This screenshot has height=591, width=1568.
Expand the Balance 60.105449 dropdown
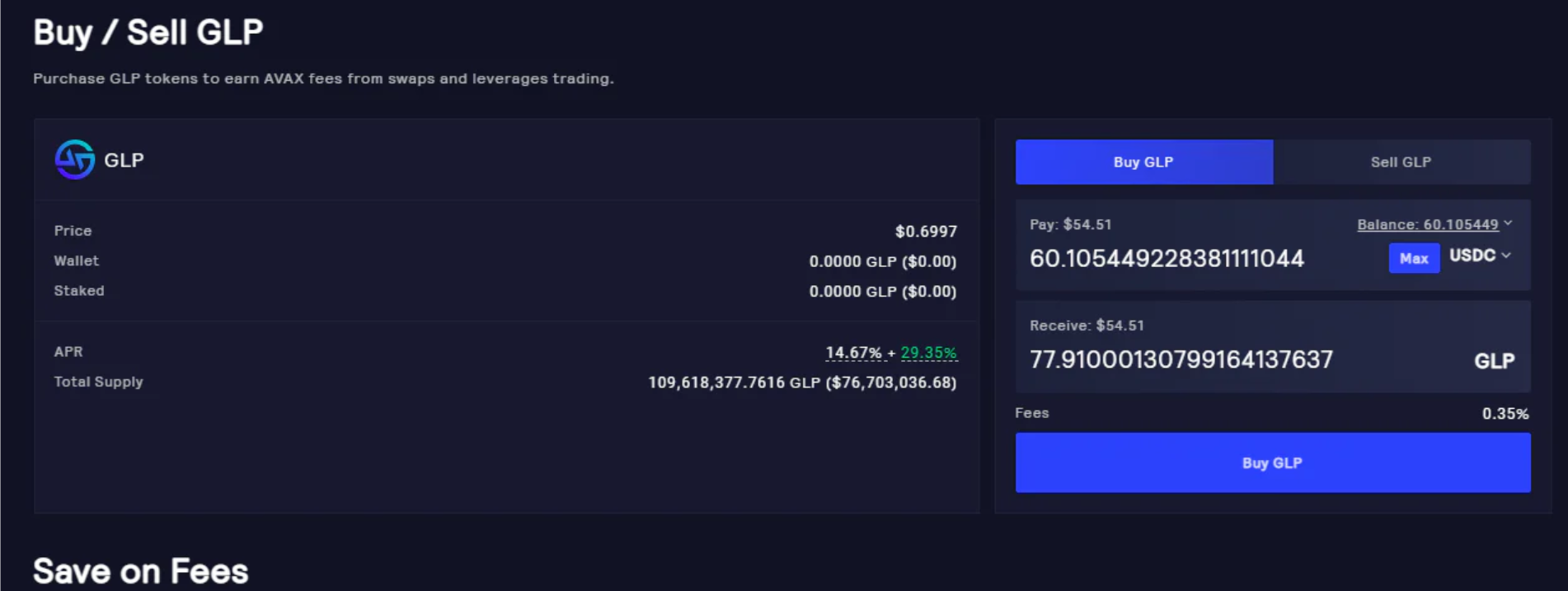pos(1433,224)
